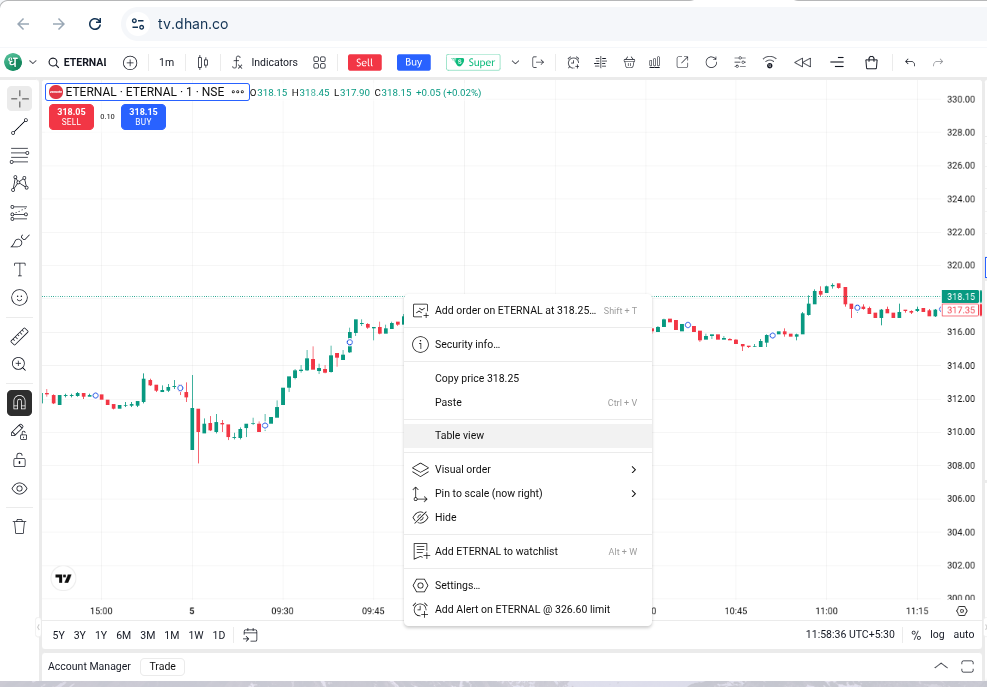Open the forecasting and measurement tools

tap(20, 213)
